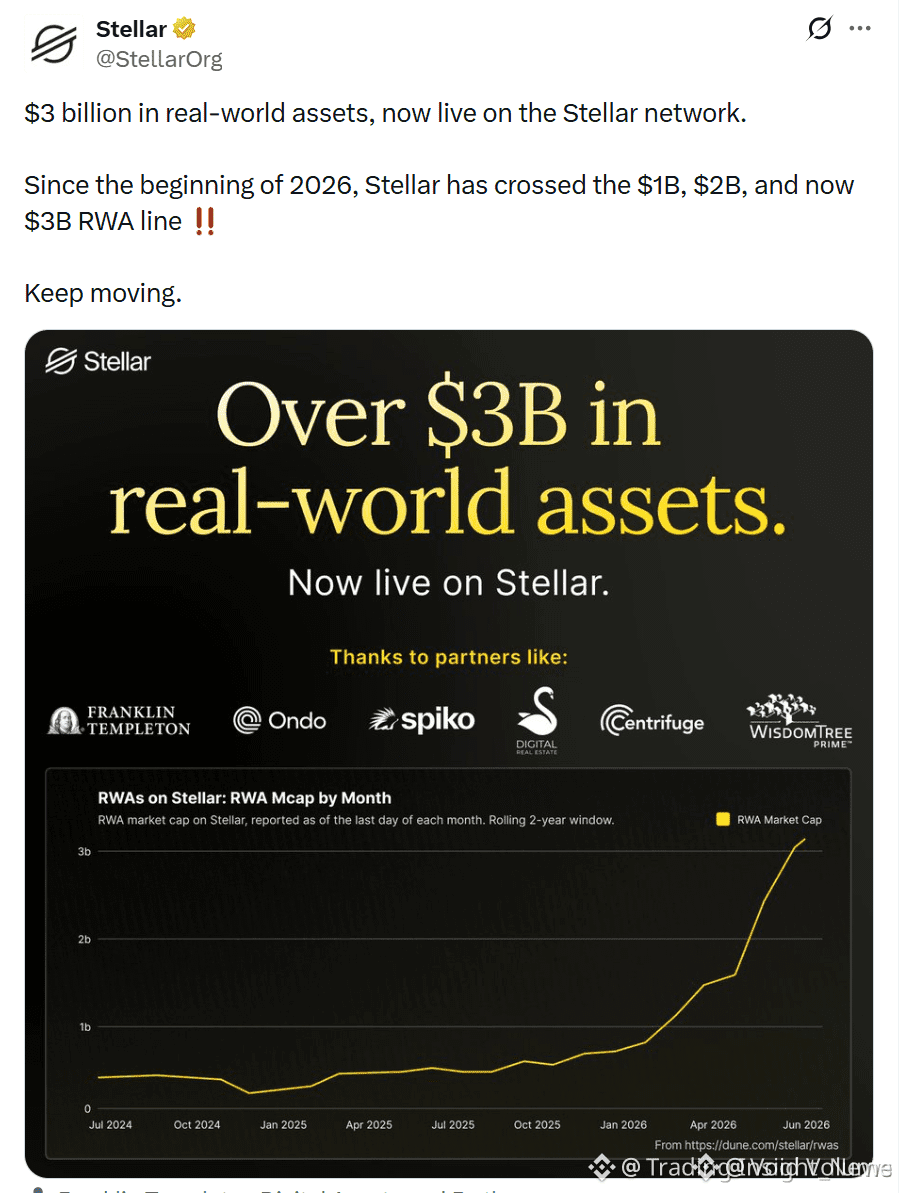Viewport: 900px width, 1193px height.
Task: Click the Digital Real Estate swan logo
Action: (537, 720)
